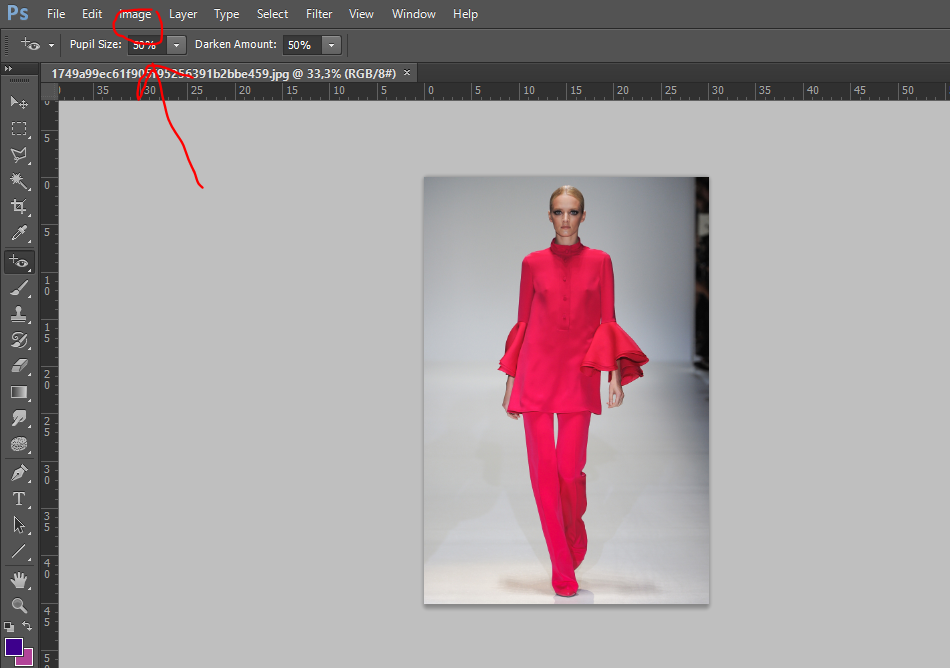Click the model photo on canvas
Screen dimensions: 950x668
(566, 390)
